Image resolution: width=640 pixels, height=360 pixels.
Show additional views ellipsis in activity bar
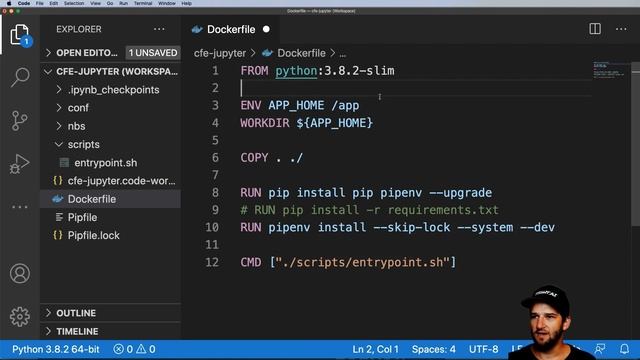(20, 207)
